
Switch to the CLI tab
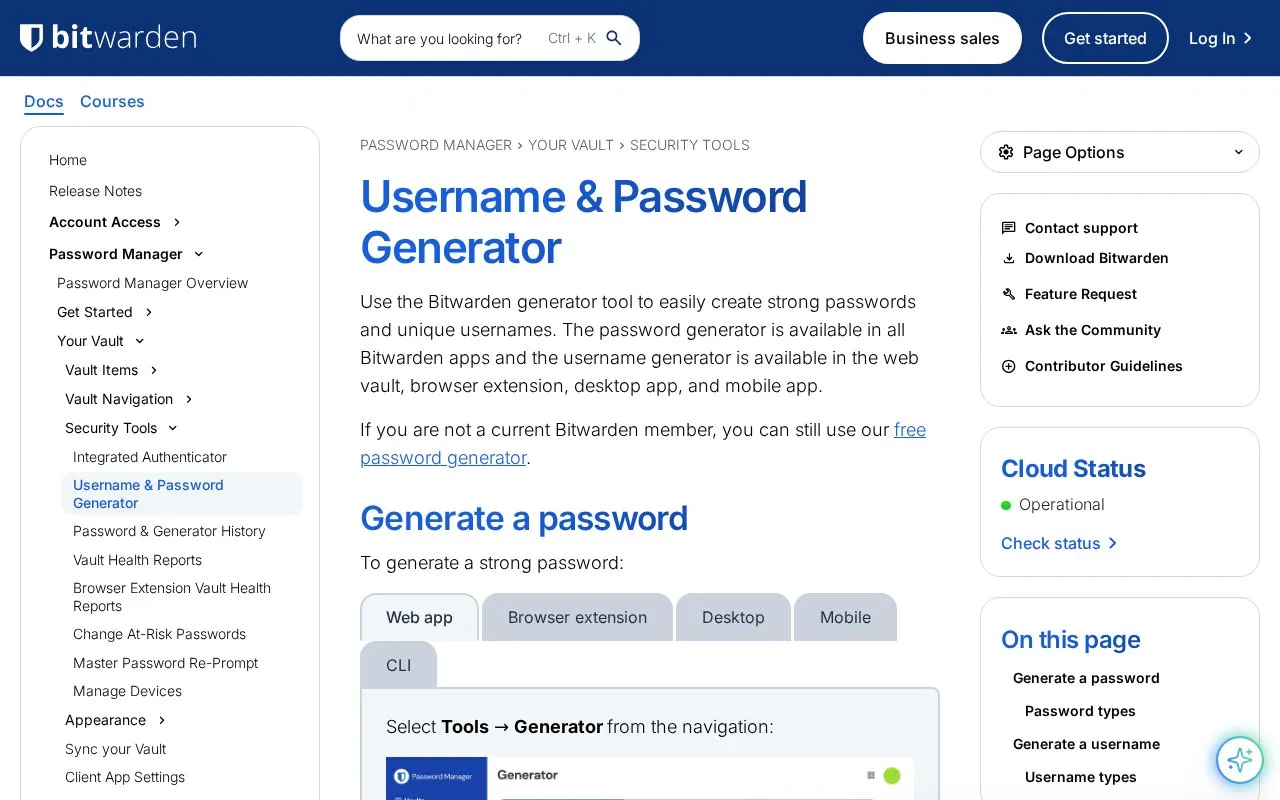coord(399,665)
